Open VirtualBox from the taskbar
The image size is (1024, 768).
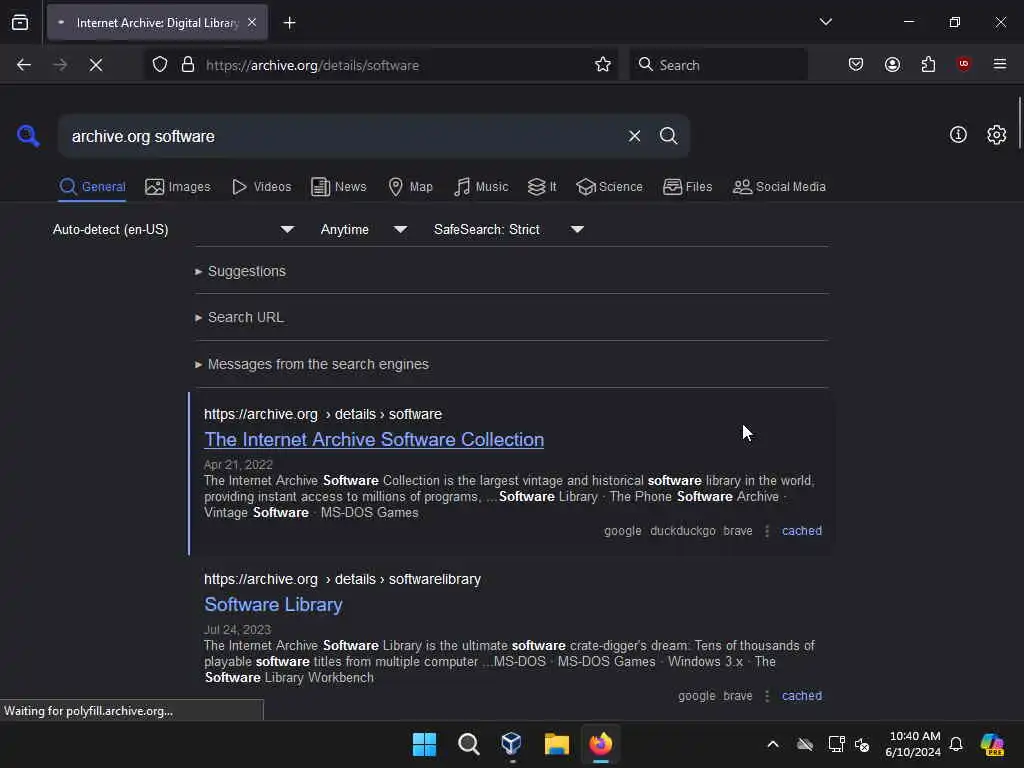click(512, 744)
